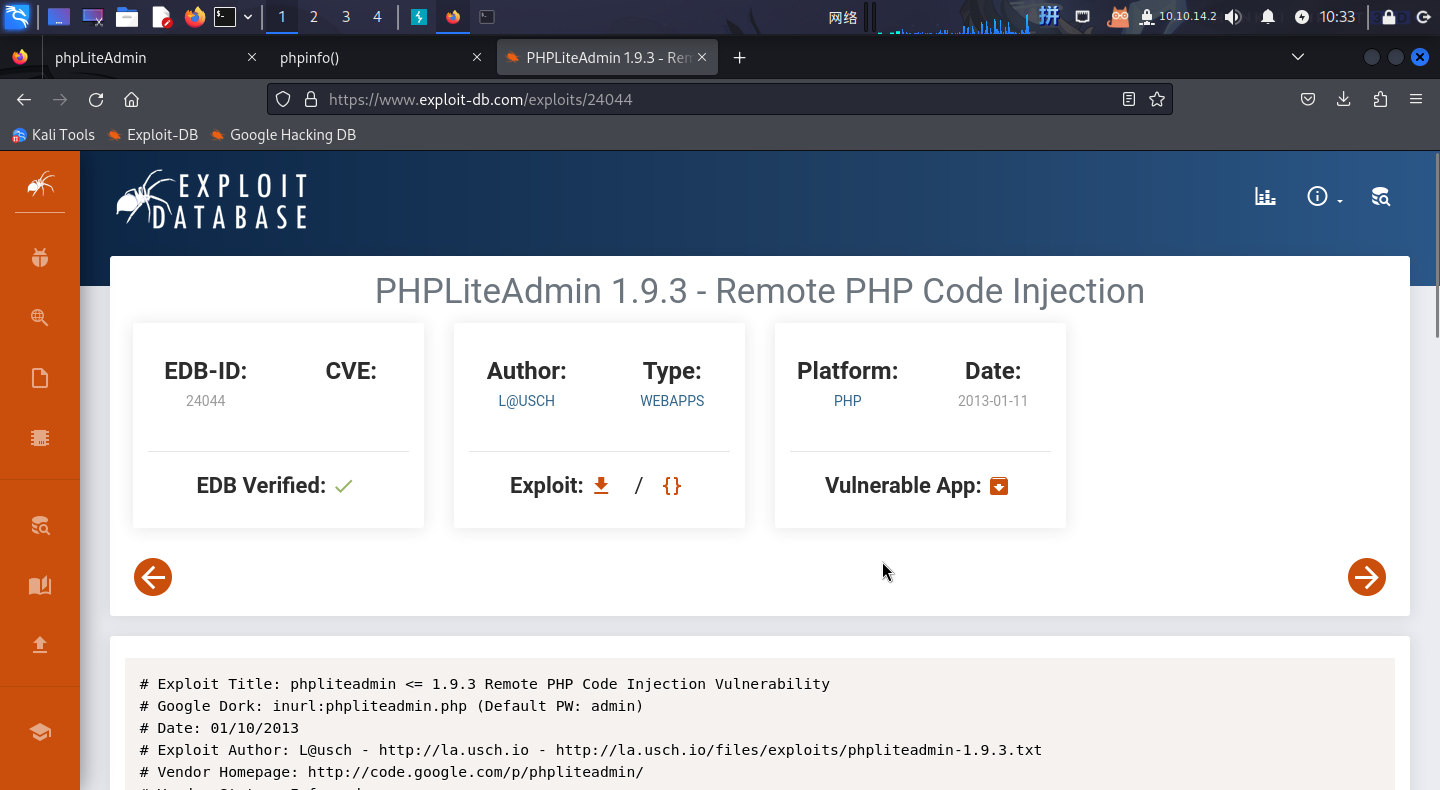The width and height of the screenshot is (1440, 790).
Task: Open the text editor launcher in the panel
Action: click(161, 17)
